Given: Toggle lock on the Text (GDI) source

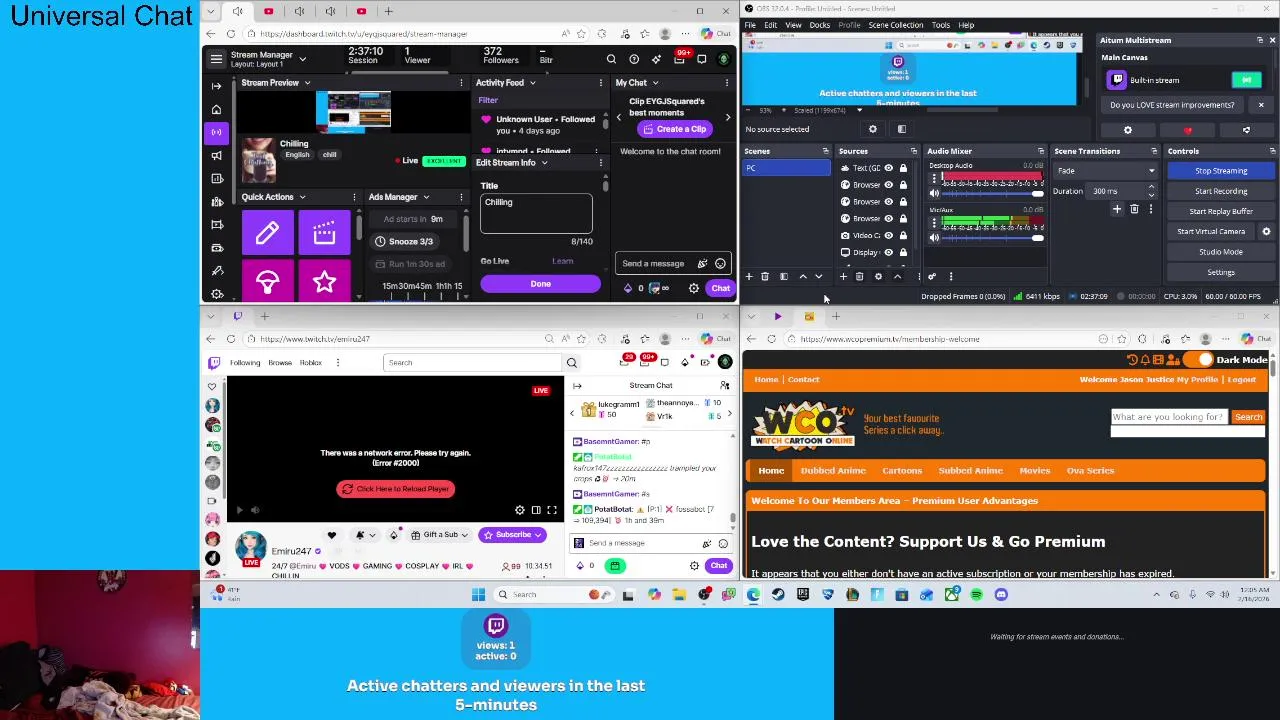Looking at the screenshot, I should tap(903, 168).
